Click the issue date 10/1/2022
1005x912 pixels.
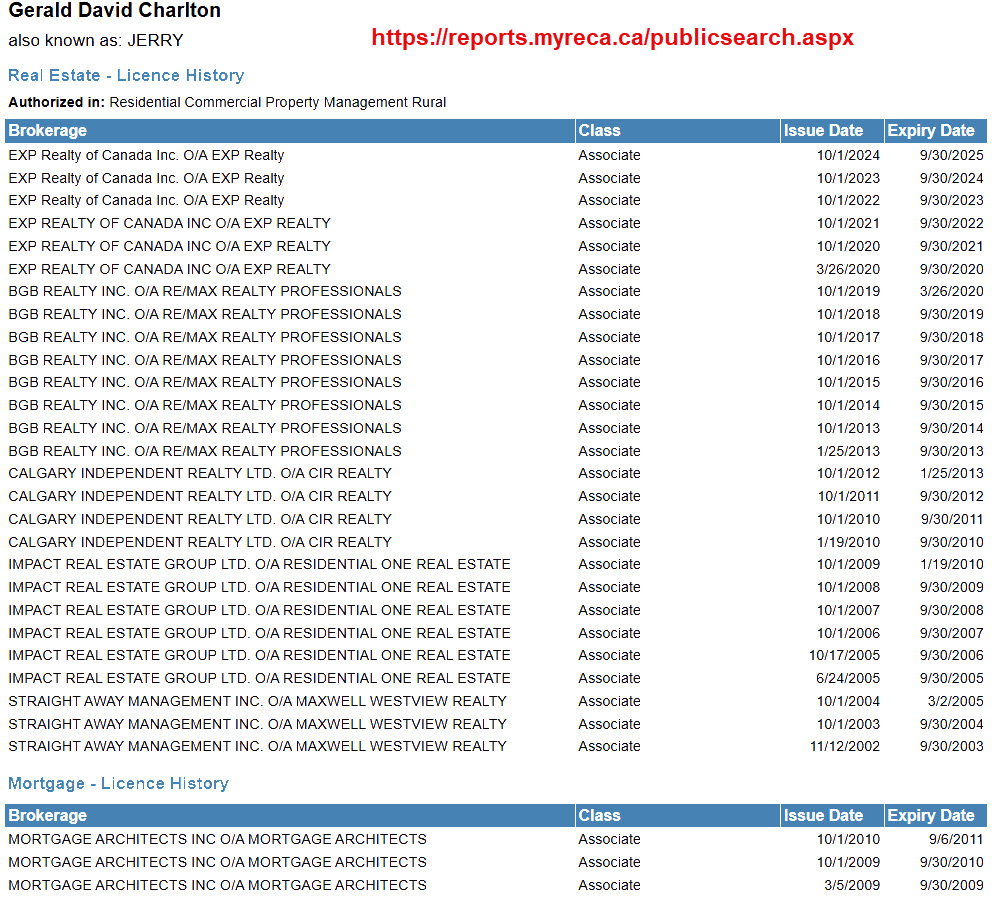pos(848,201)
